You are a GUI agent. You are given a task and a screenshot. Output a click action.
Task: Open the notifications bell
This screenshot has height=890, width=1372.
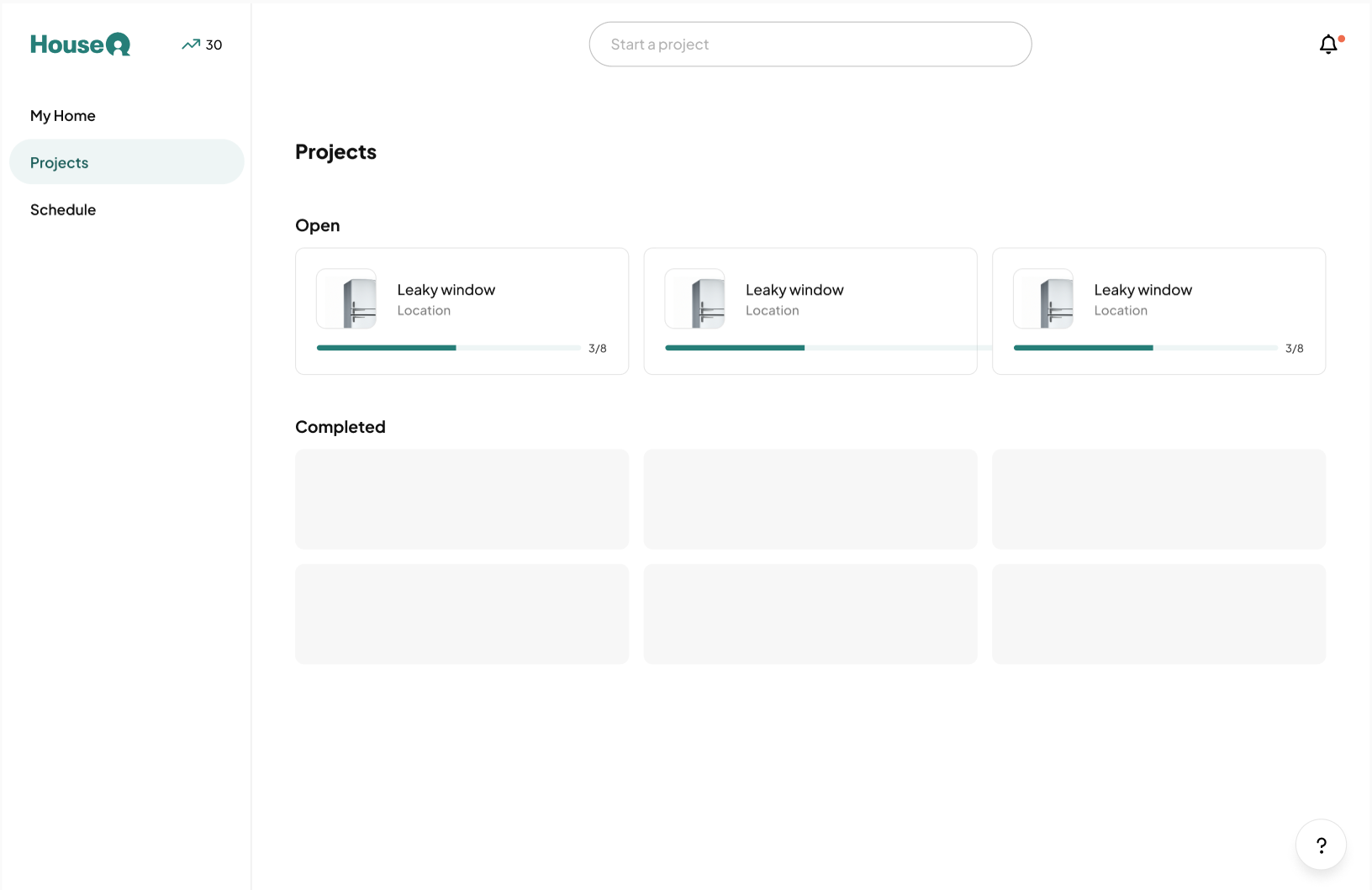[1328, 45]
